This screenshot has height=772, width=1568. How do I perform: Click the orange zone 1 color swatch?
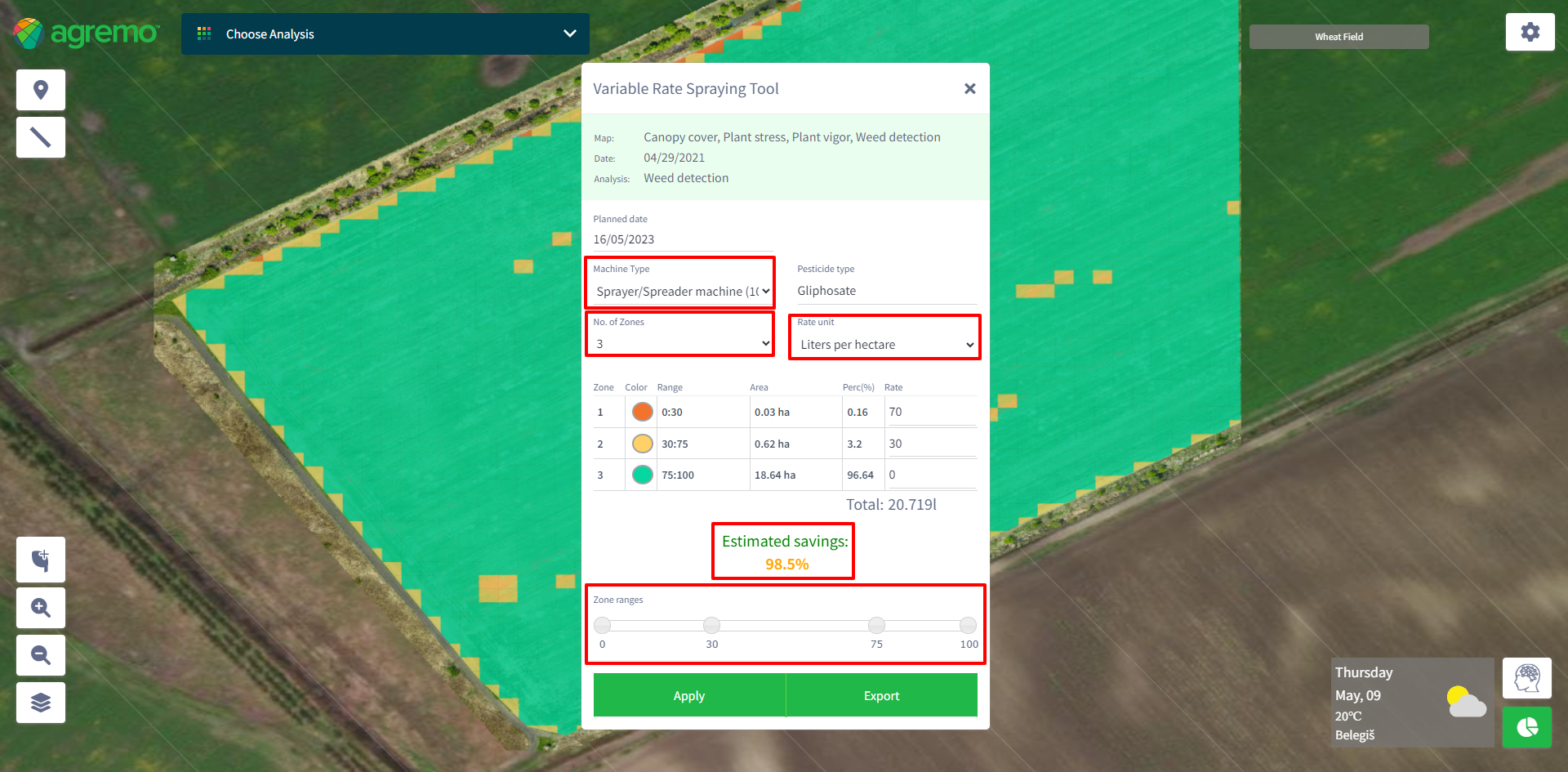643,412
